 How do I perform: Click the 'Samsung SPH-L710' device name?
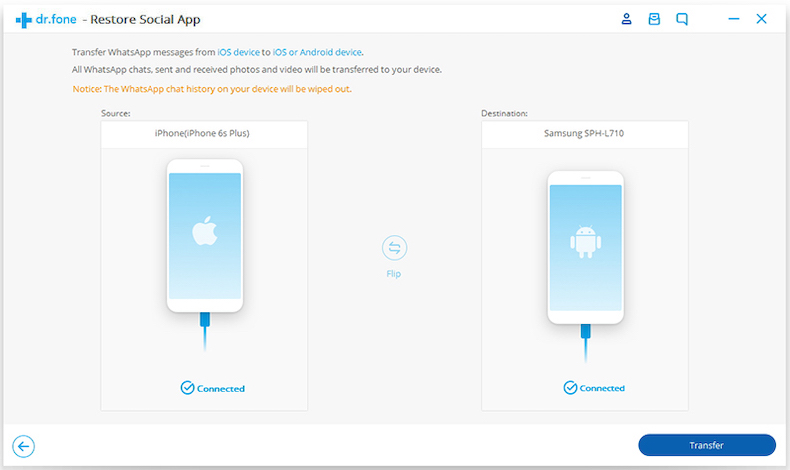click(x=584, y=133)
